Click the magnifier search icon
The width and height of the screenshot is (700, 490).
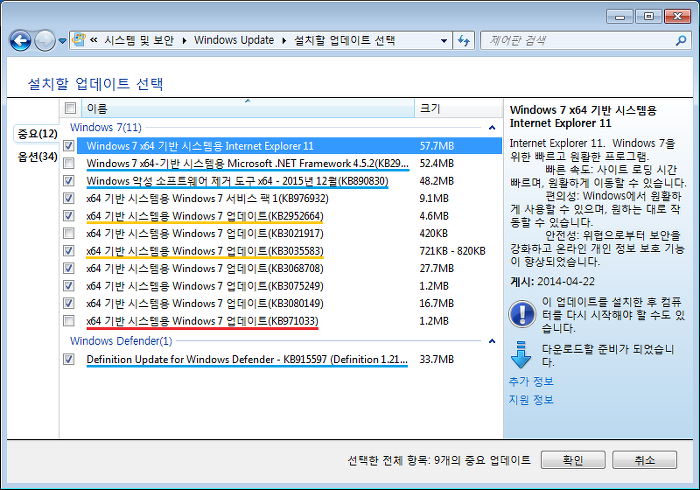680,41
